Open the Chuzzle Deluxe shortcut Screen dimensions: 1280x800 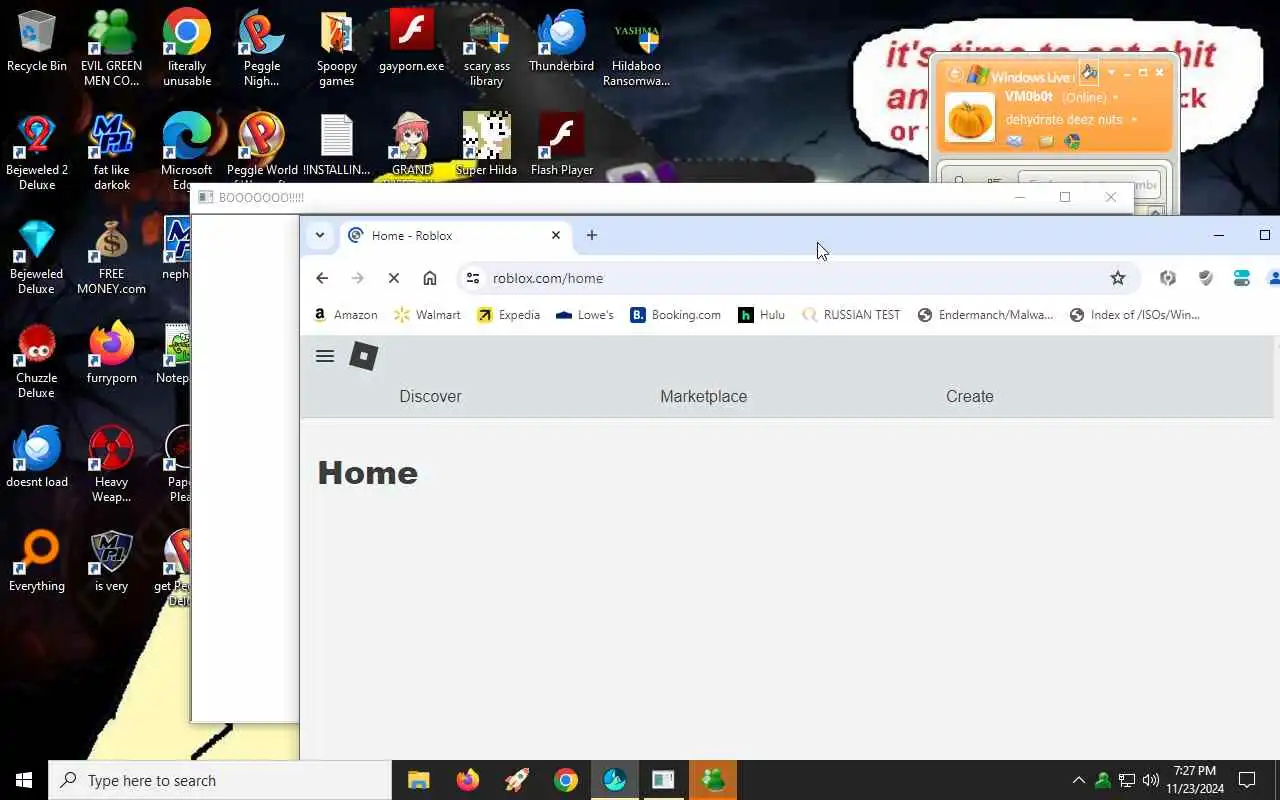click(x=37, y=361)
